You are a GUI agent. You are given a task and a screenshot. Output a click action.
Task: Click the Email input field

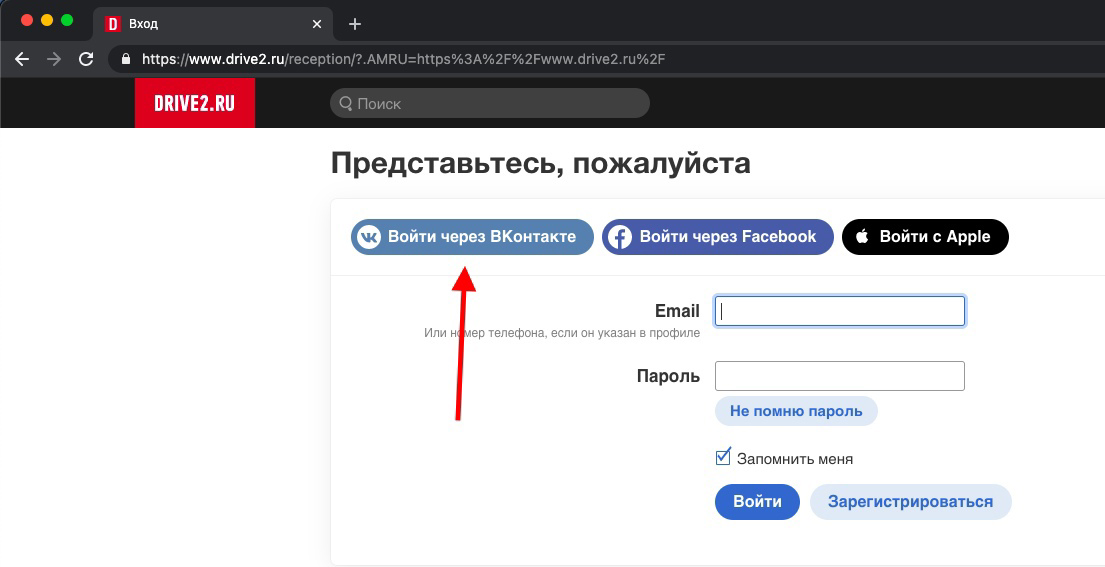(x=839, y=311)
